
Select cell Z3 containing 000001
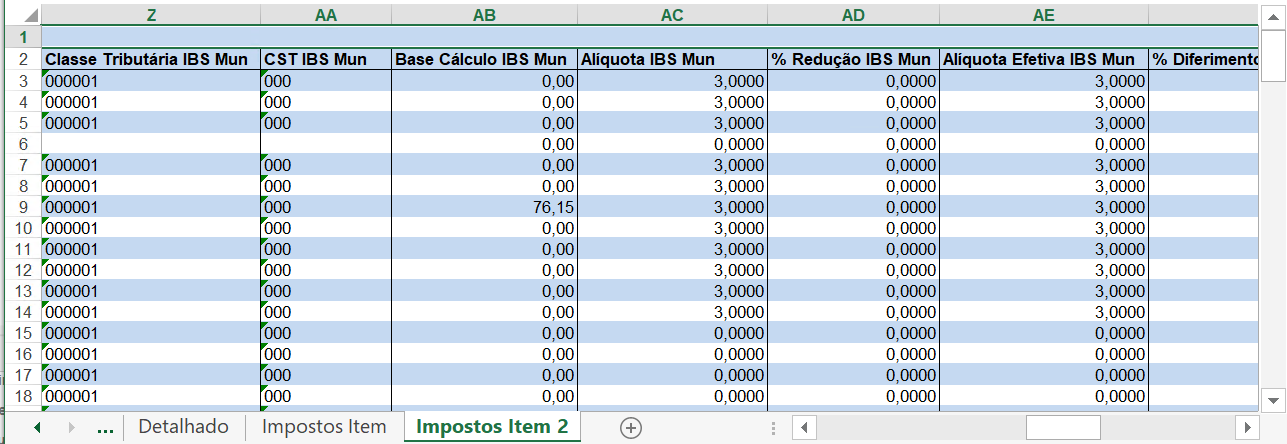click(151, 81)
